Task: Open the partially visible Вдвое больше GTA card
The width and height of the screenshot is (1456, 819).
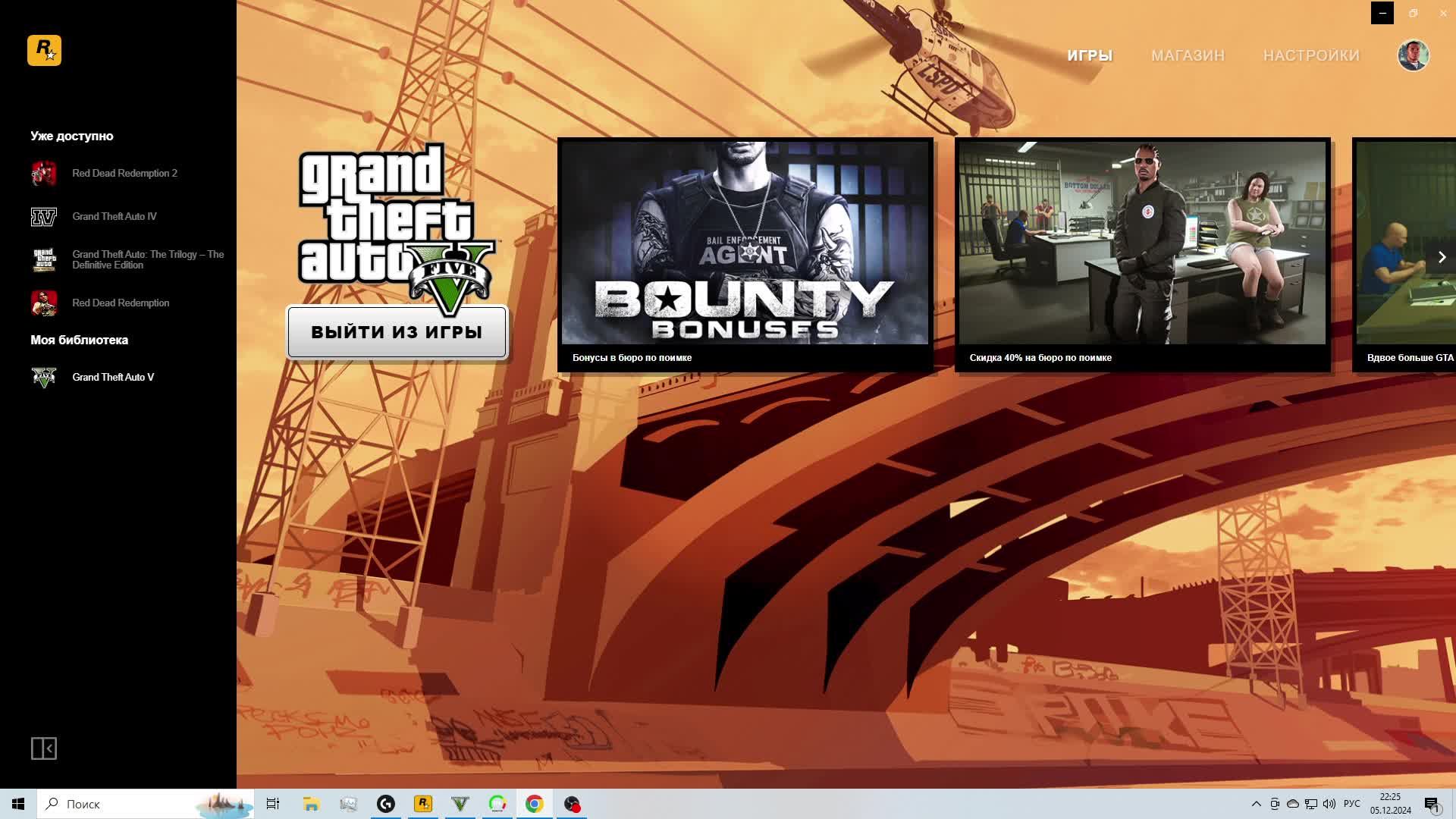Action: tap(1405, 255)
